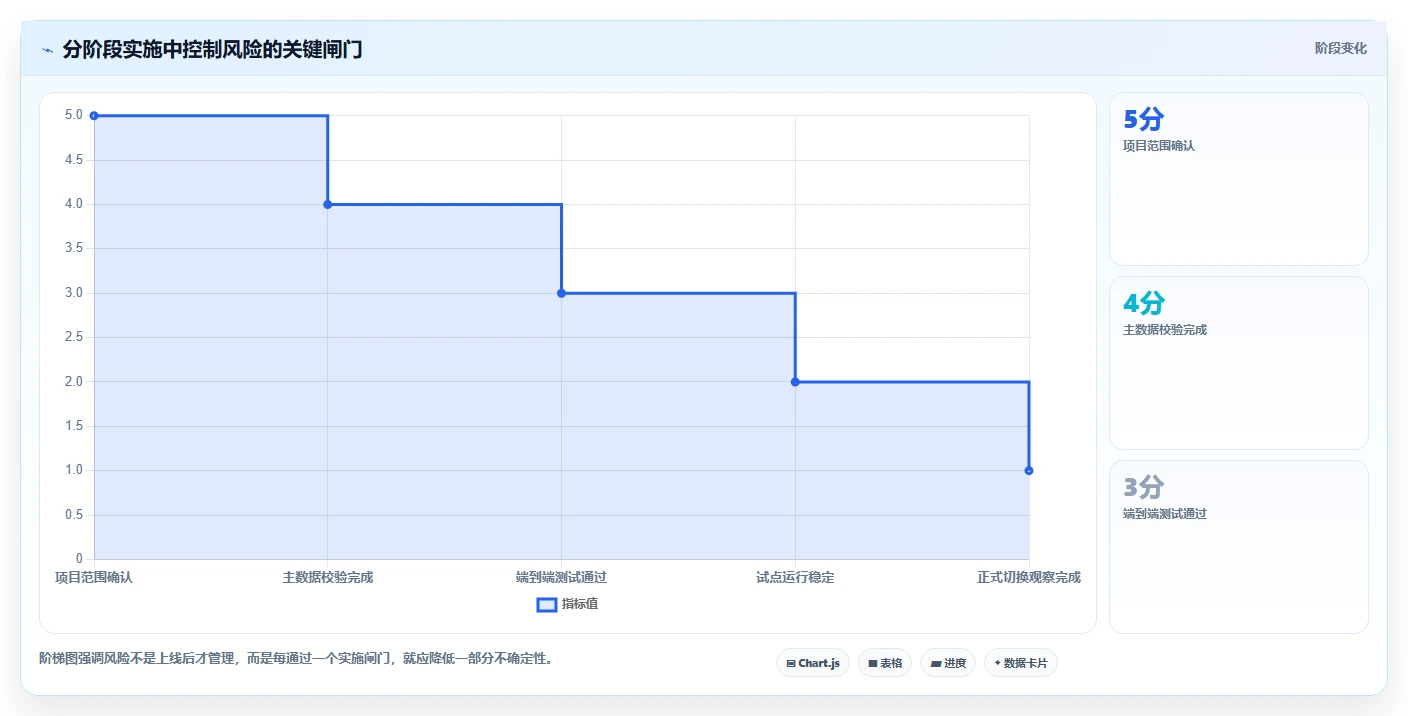Click the 进度 tag icon
The height and width of the screenshot is (716, 1408).
click(x=936, y=663)
